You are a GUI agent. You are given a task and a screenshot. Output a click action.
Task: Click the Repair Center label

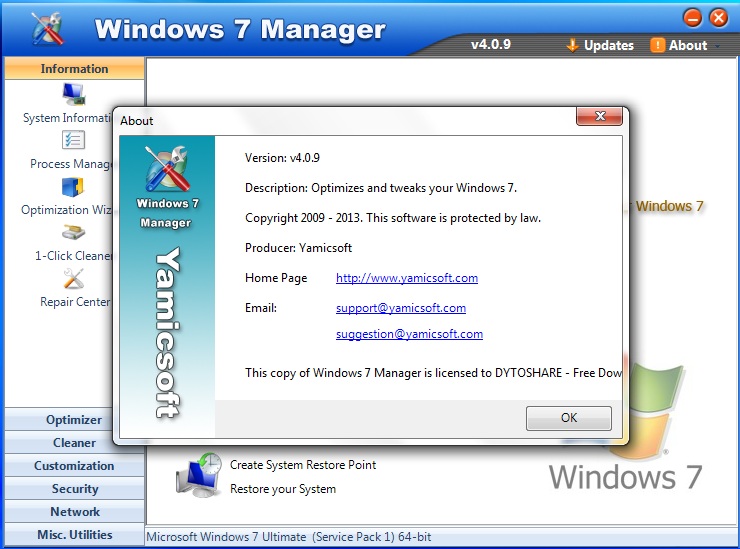pyautogui.click(x=75, y=302)
